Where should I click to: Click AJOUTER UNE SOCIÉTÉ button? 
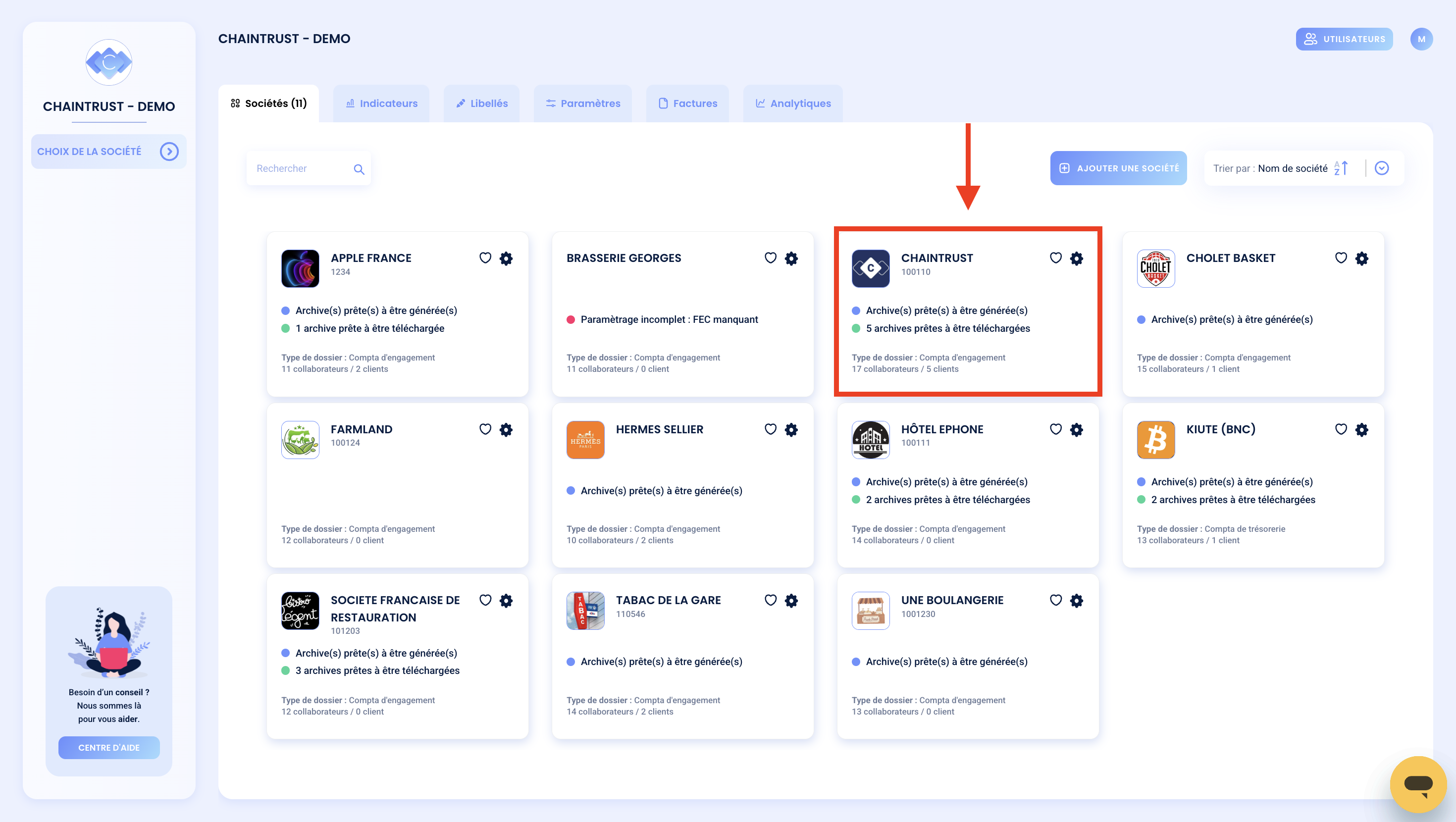pyautogui.click(x=1118, y=168)
